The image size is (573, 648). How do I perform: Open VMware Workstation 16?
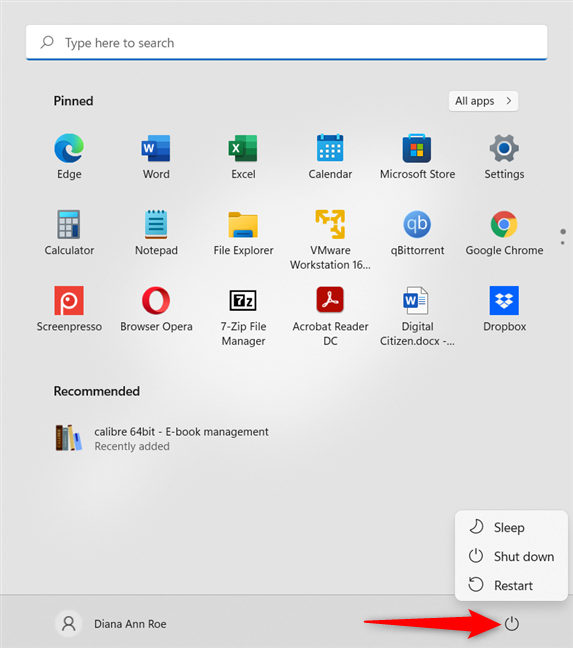point(330,240)
